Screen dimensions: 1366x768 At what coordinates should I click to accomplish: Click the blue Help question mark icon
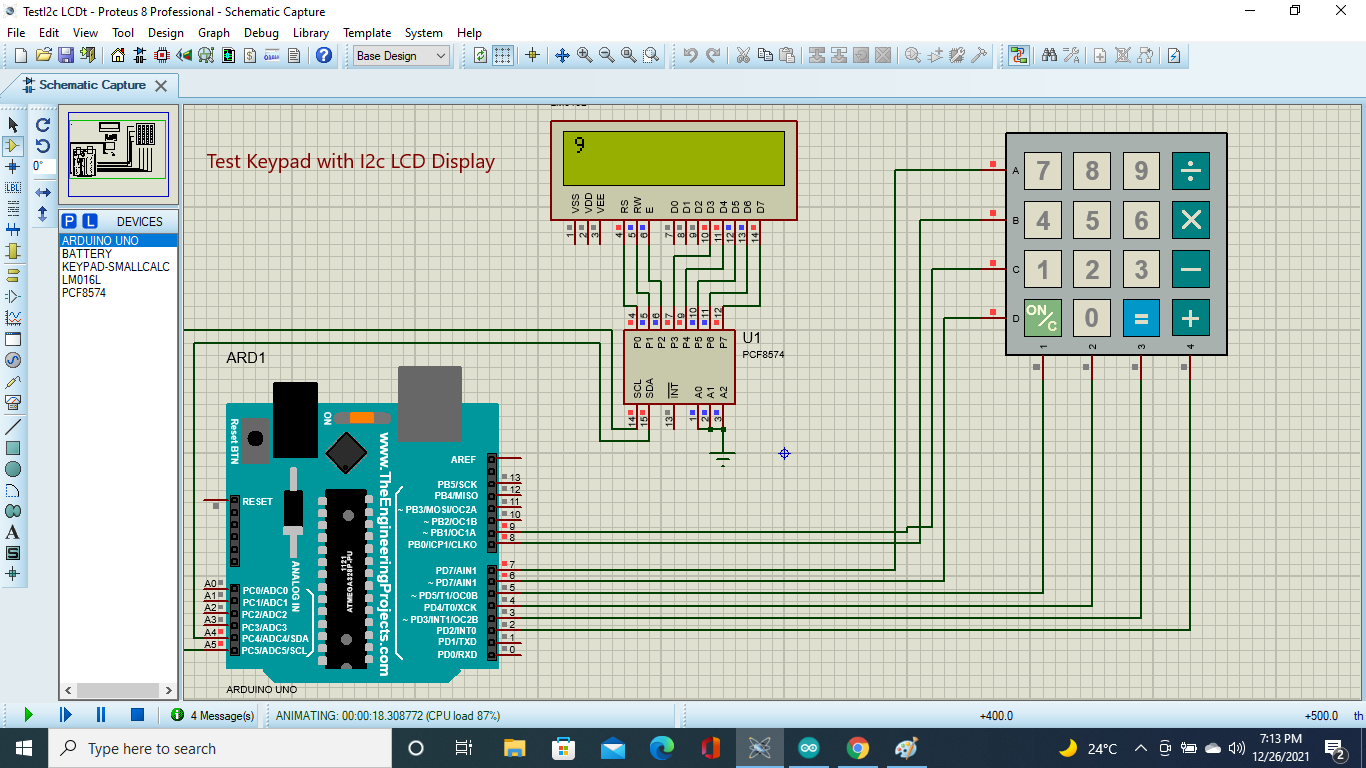324,56
